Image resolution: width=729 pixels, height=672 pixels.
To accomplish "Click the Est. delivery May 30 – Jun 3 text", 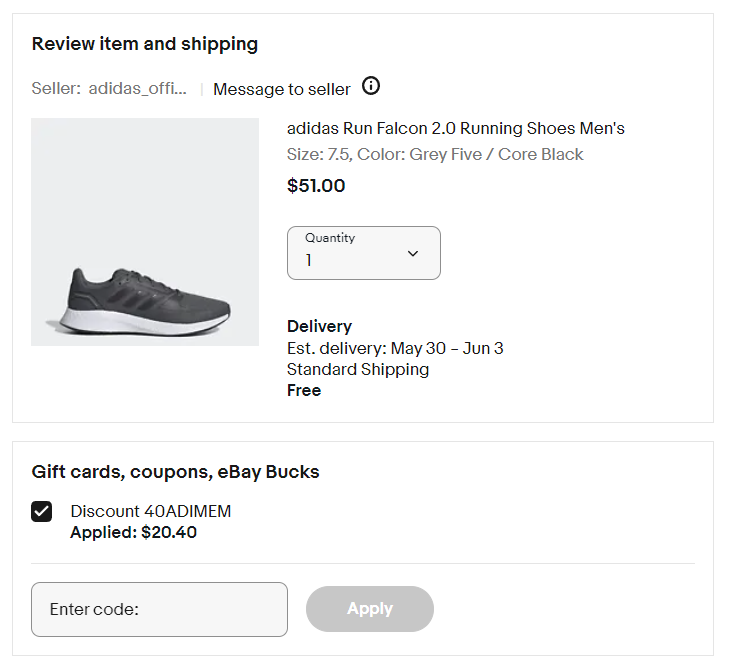I will pos(395,348).
